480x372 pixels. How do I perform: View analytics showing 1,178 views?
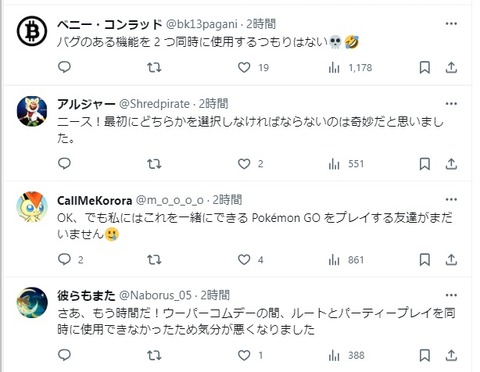click(350, 68)
